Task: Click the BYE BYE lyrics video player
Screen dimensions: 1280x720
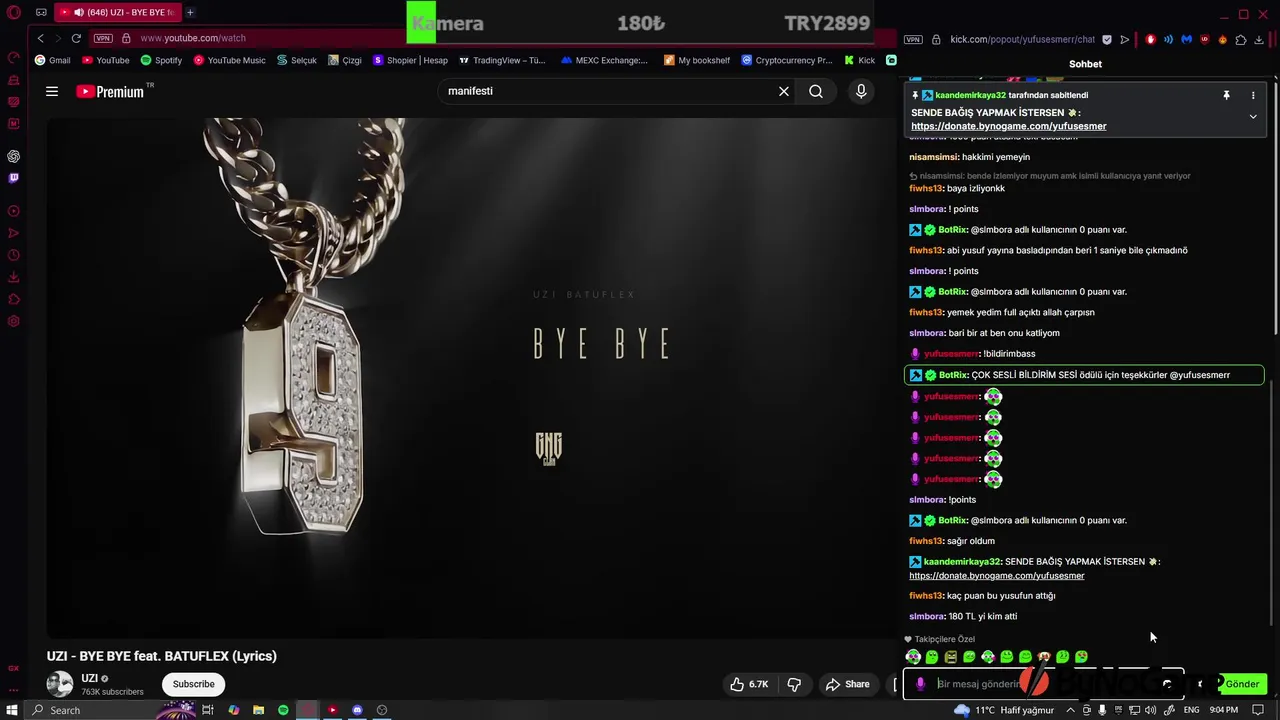Action: click(472, 377)
